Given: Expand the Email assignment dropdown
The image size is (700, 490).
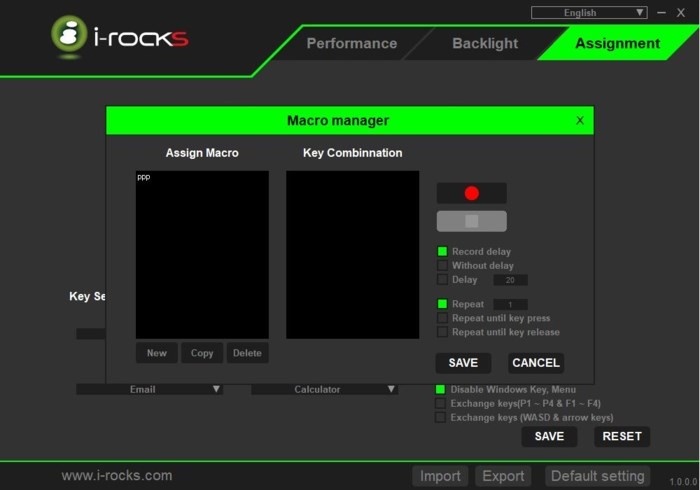Looking at the screenshot, I should click(149, 389).
